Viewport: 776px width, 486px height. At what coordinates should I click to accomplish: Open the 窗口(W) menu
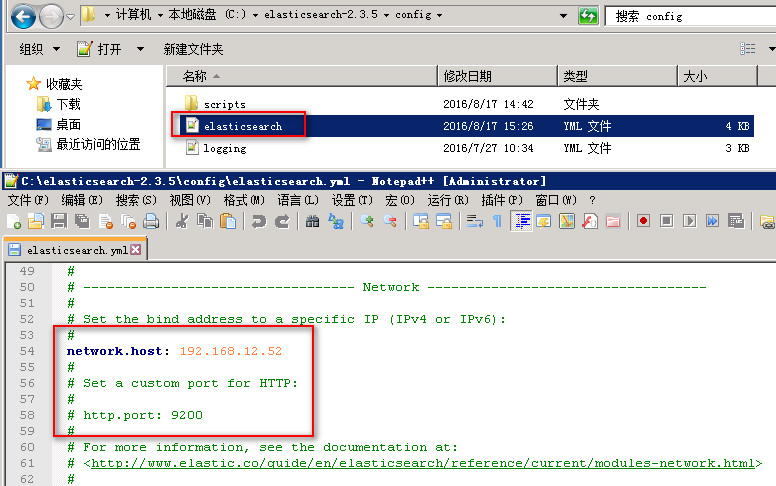coord(556,200)
